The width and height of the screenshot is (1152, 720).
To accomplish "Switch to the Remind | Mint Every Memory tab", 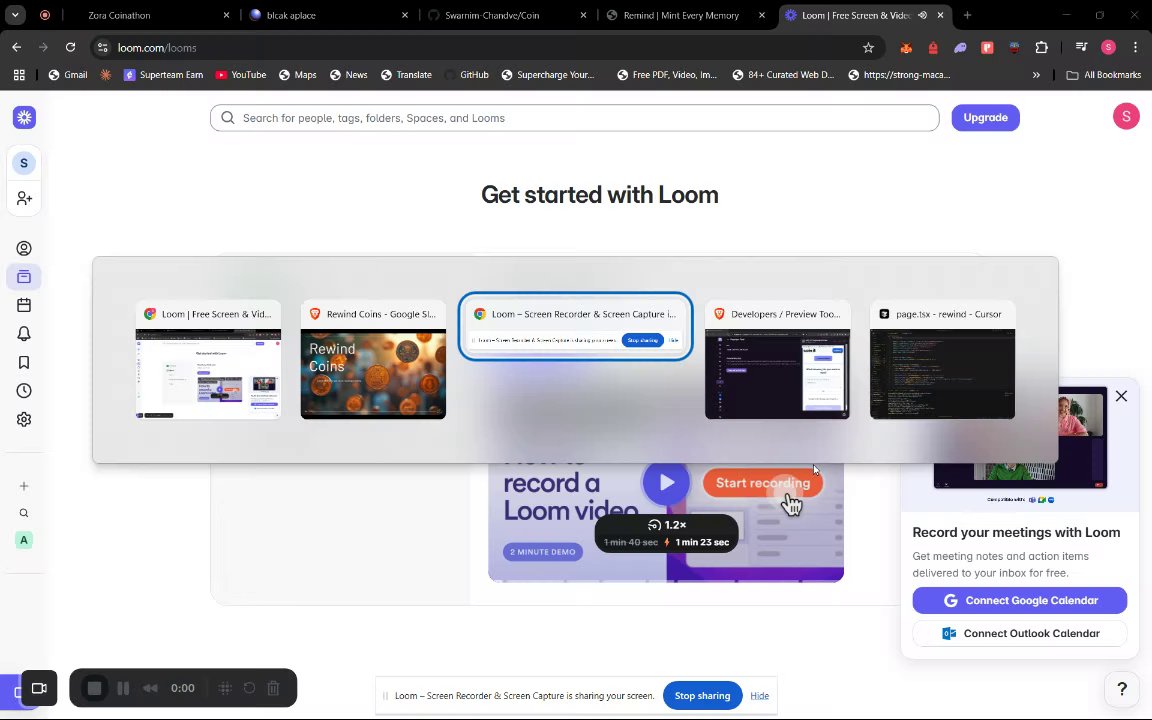I will [x=685, y=15].
